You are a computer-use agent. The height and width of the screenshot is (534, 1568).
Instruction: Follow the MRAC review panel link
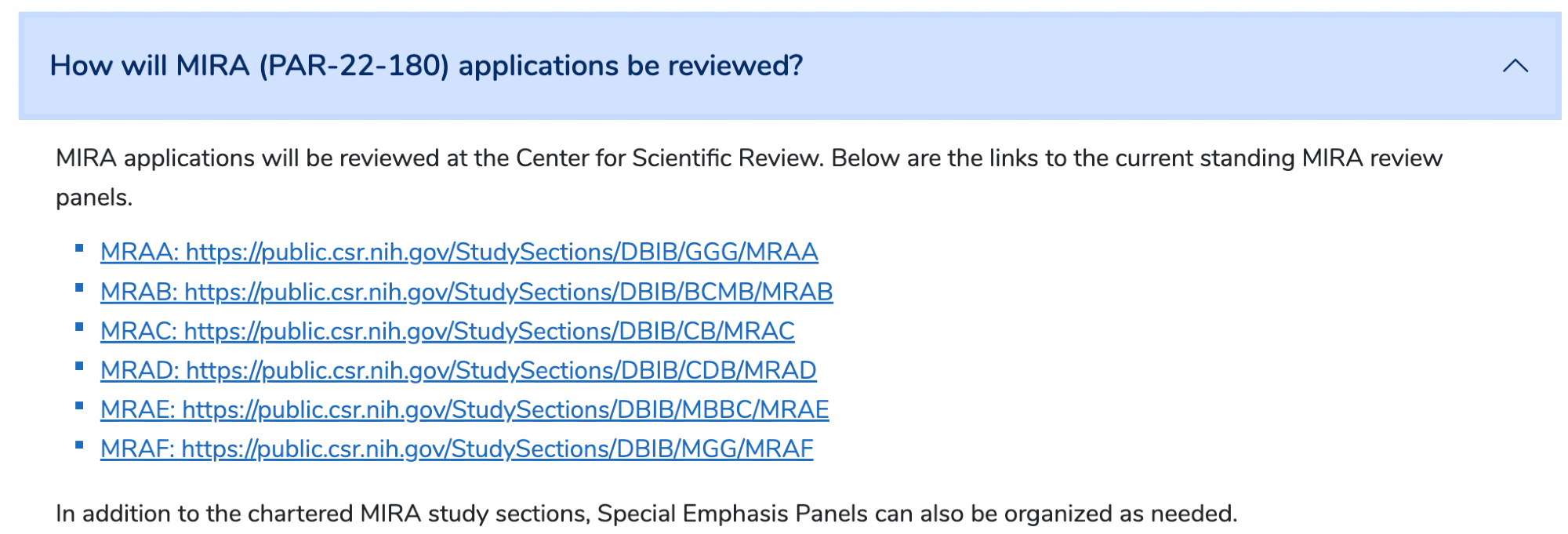click(x=447, y=331)
